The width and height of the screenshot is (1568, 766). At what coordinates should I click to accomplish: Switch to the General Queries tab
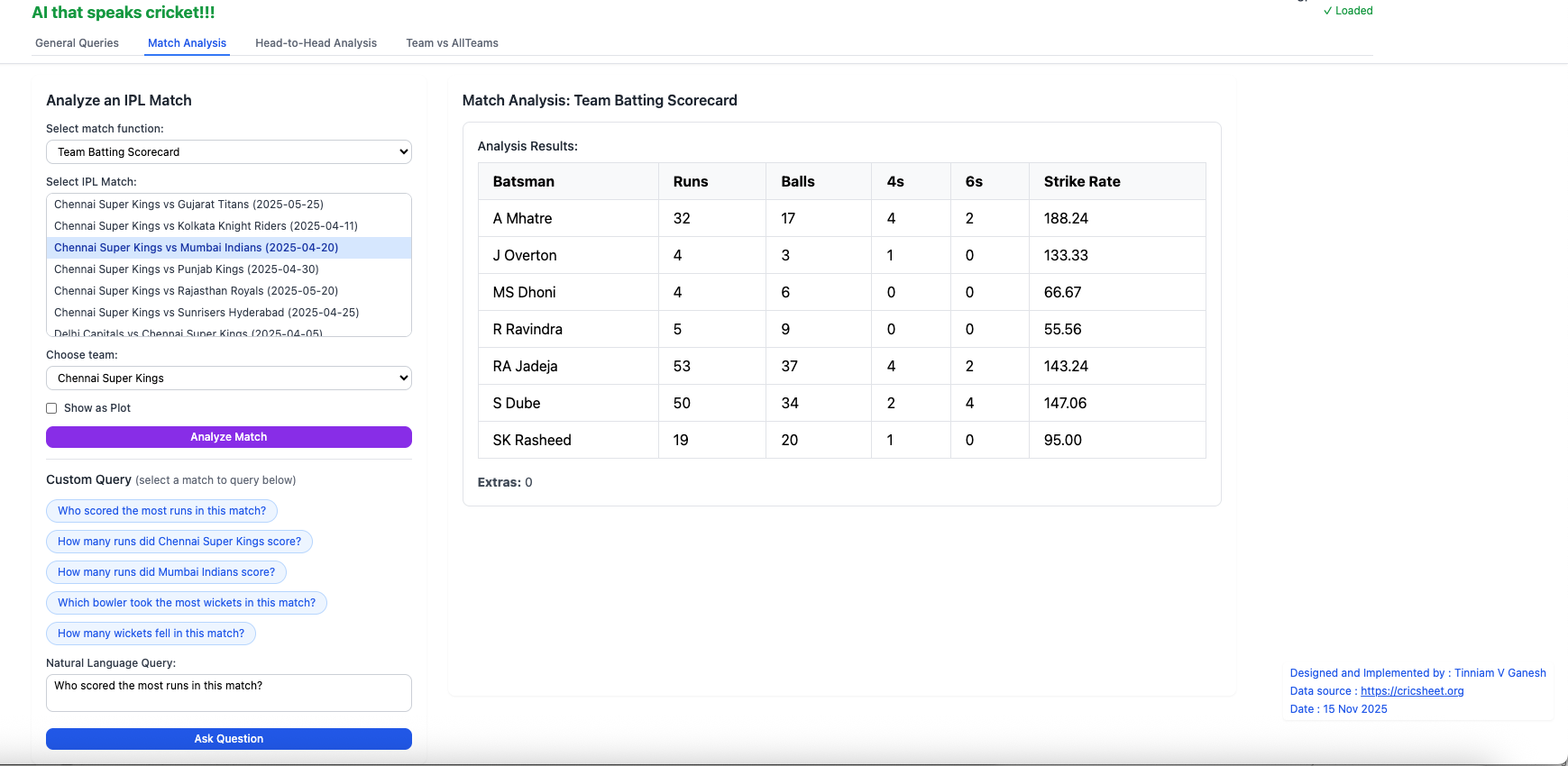[77, 43]
